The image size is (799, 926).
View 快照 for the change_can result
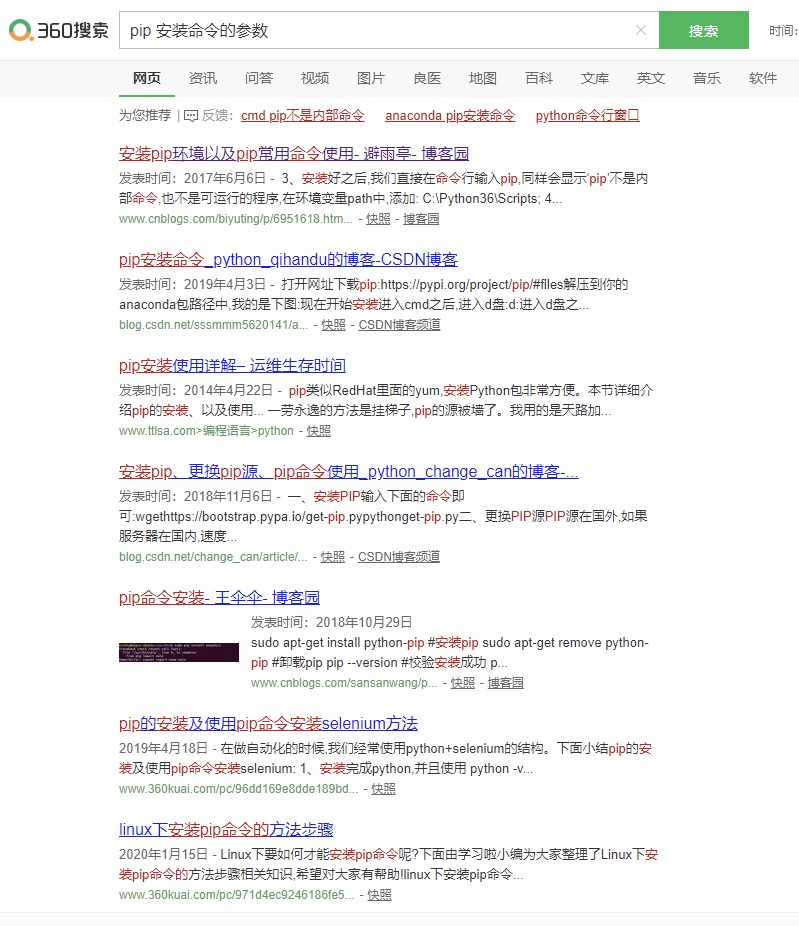click(332, 557)
